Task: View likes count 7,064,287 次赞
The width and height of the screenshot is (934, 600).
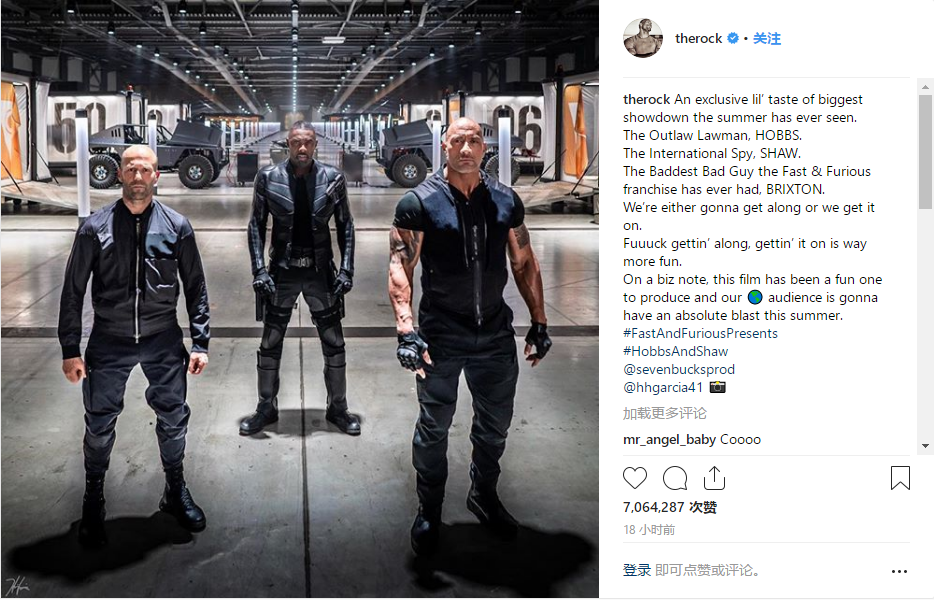Action: click(670, 507)
